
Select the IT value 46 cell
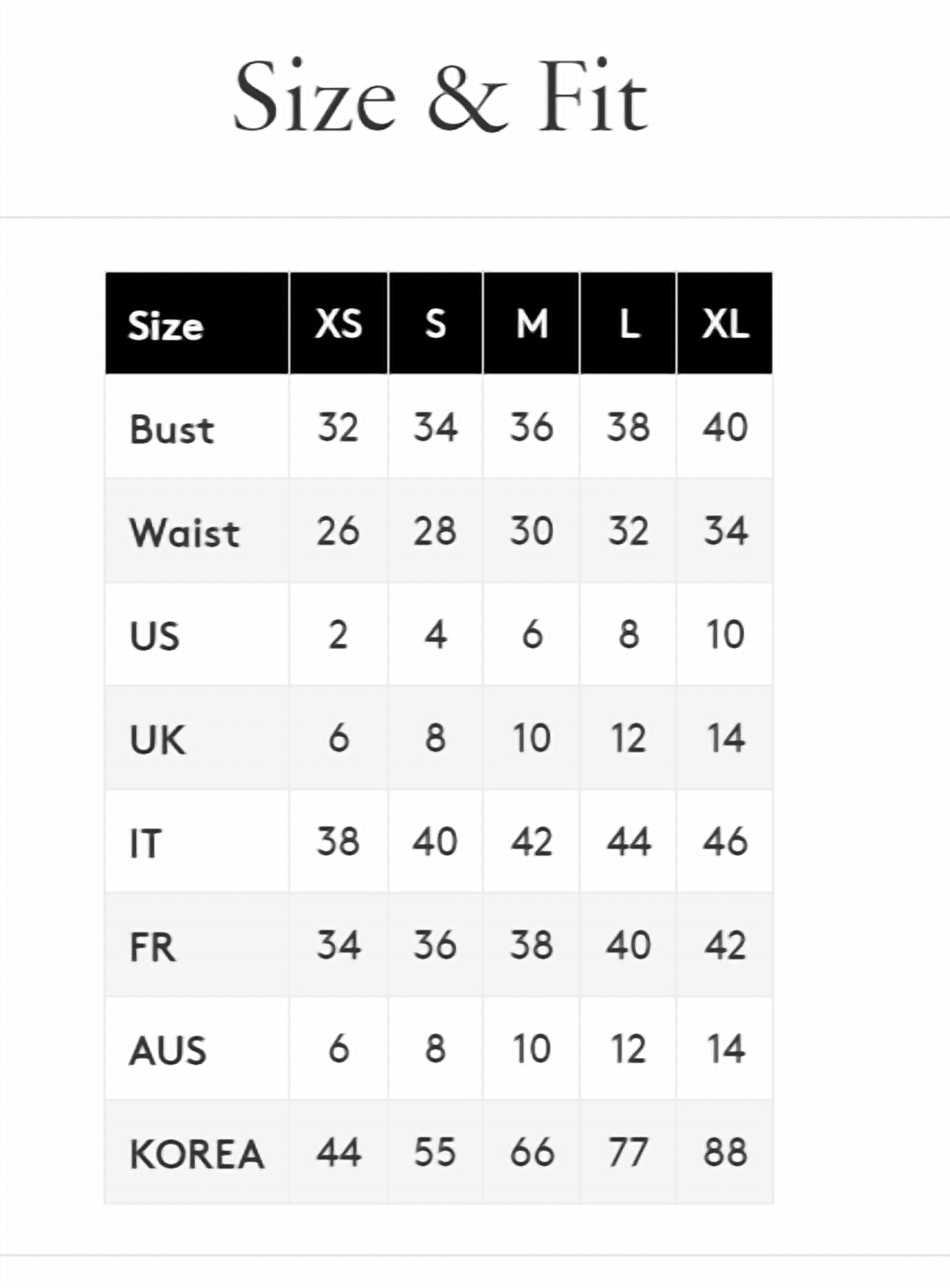click(725, 841)
